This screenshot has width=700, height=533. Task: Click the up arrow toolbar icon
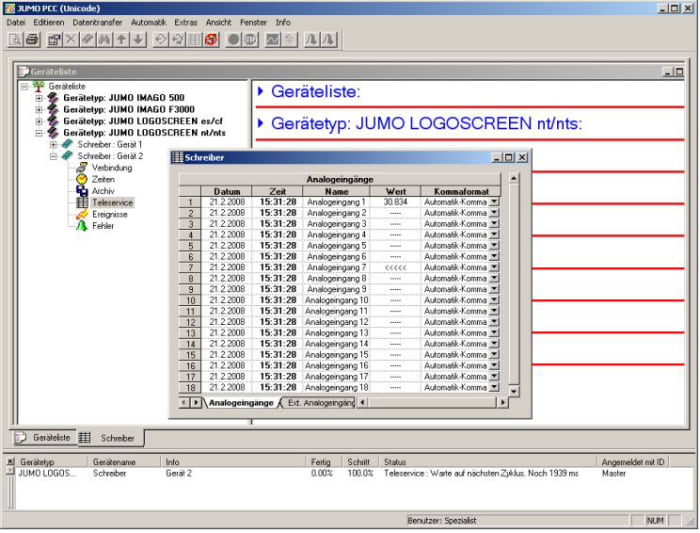click(x=121, y=40)
